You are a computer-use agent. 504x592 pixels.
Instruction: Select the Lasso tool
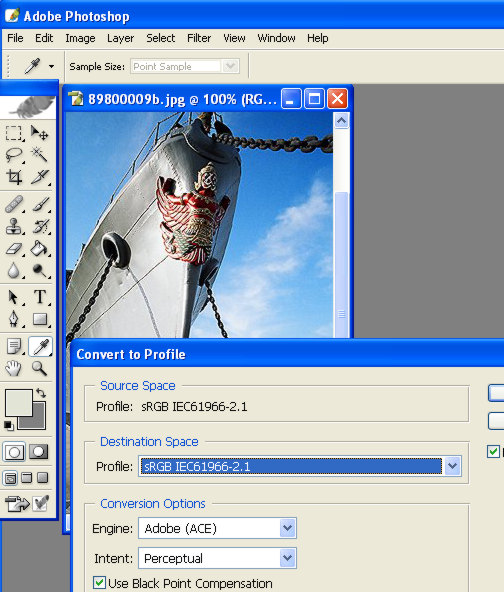14,155
